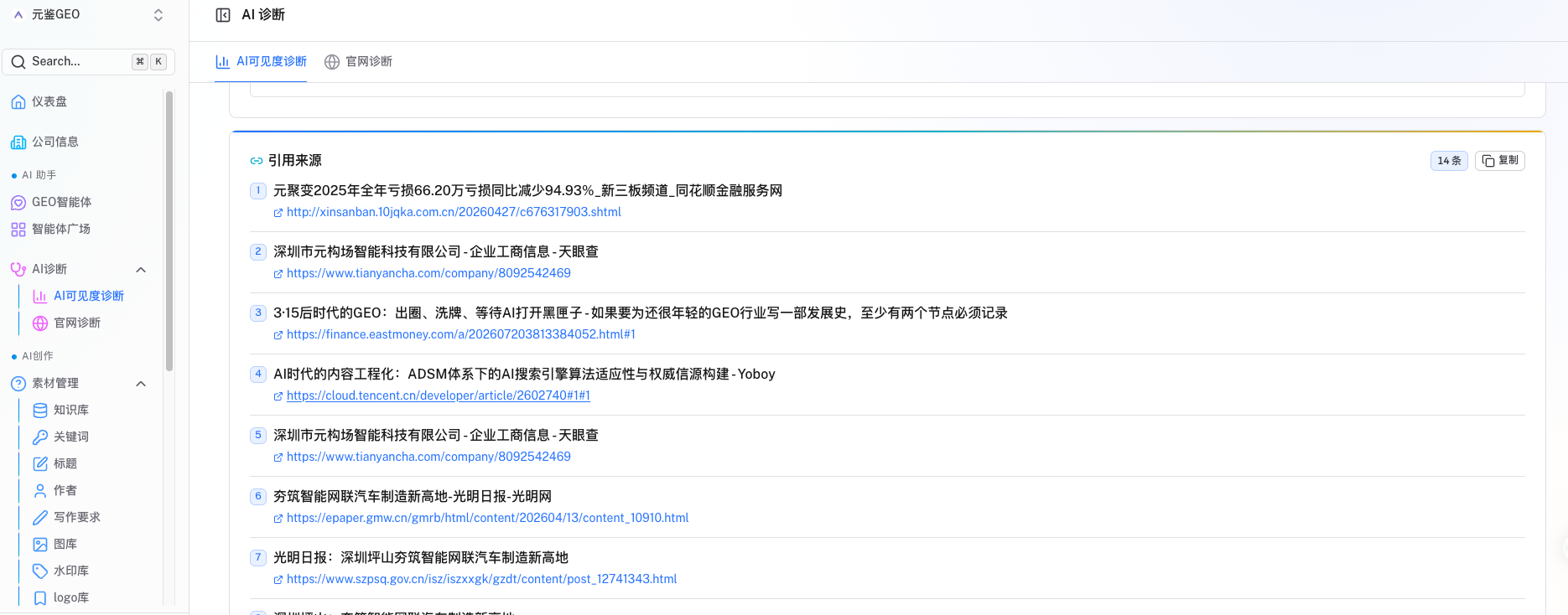The height and width of the screenshot is (615, 1568).
Task: Click the 素材管理 icon
Action: pos(18,383)
